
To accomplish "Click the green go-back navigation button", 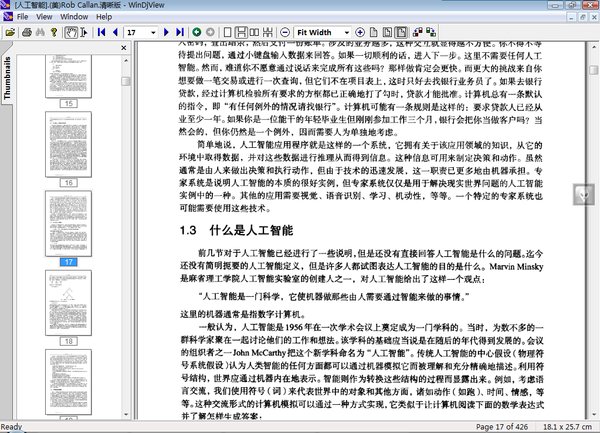I will click(x=197, y=33).
